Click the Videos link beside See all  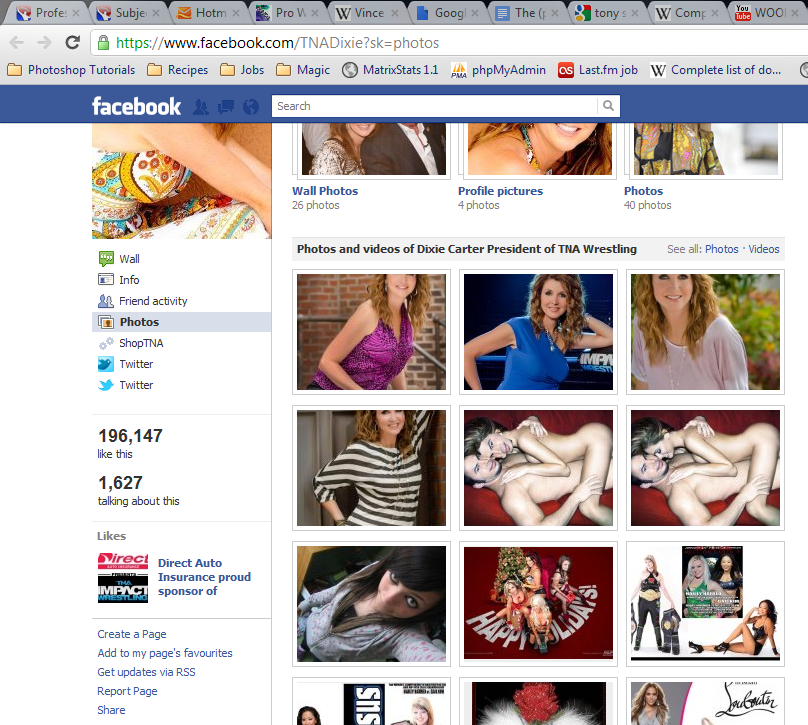[764, 249]
